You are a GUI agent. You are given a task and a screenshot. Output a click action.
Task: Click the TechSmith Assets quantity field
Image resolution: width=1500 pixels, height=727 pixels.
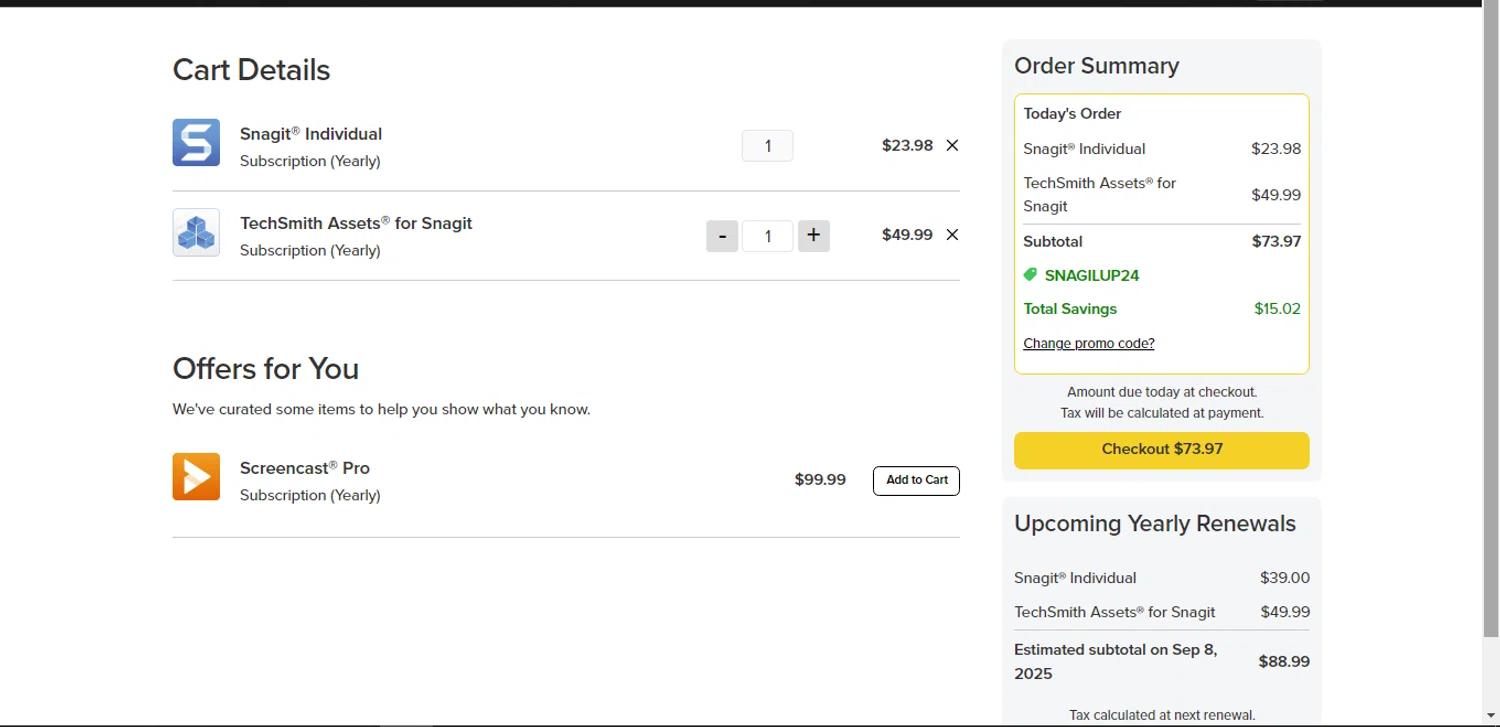(768, 236)
